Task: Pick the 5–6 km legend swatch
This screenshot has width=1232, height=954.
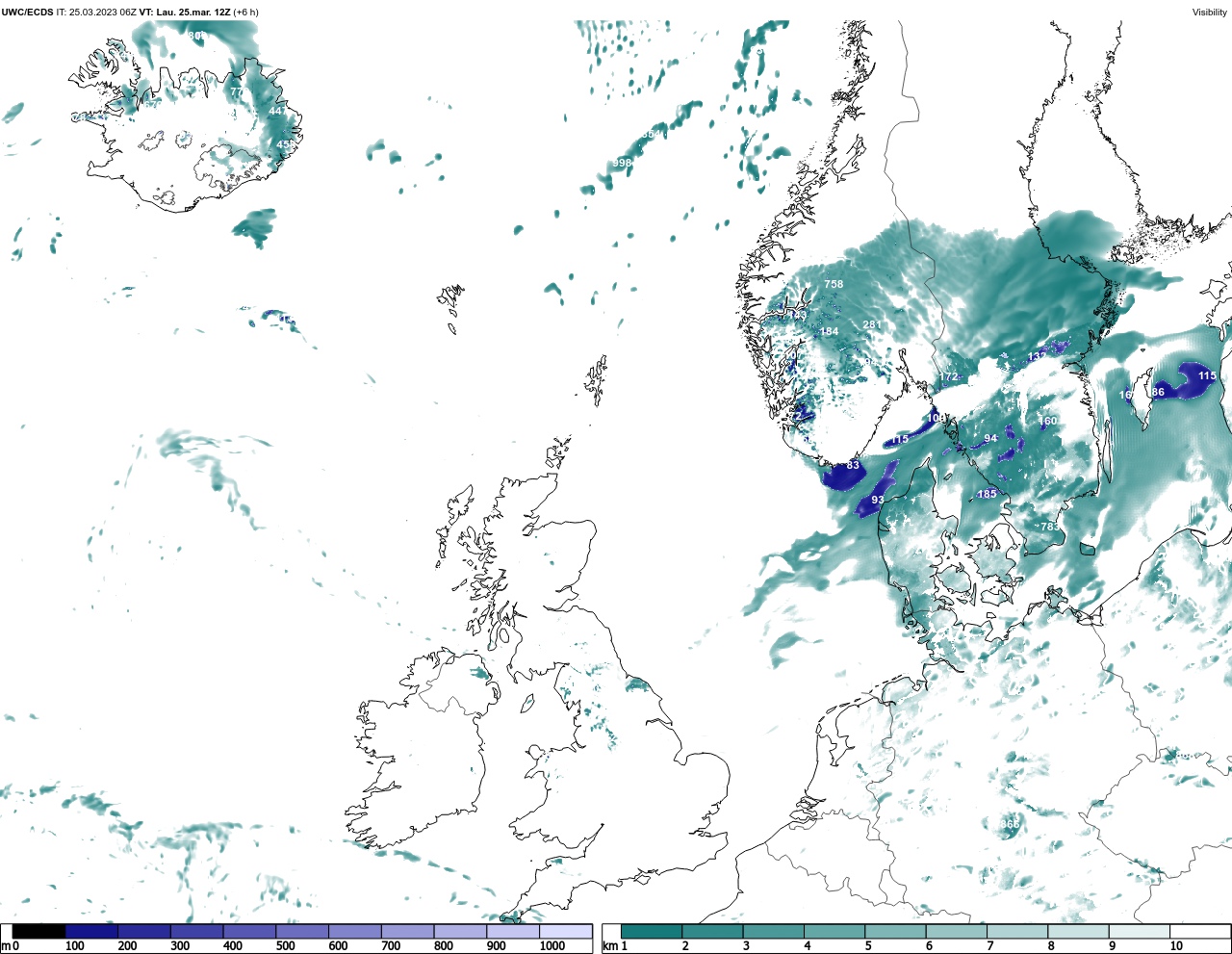Action: [x=895, y=931]
